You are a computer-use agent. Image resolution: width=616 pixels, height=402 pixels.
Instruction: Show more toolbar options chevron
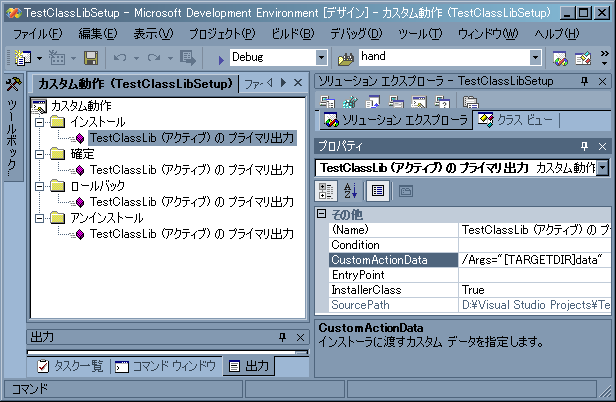tap(605, 58)
